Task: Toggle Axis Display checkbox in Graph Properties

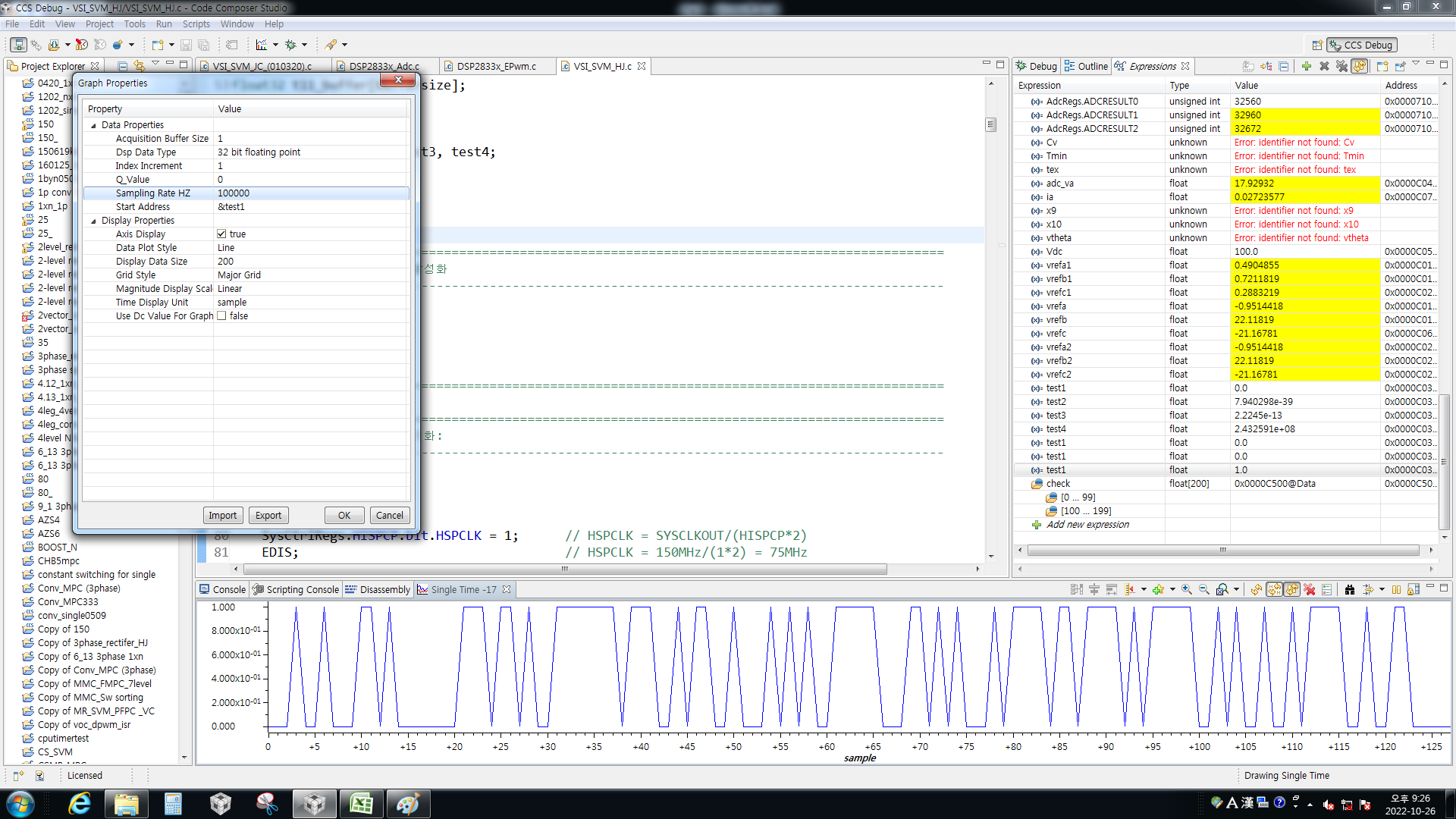Action: click(x=221, y=234)
